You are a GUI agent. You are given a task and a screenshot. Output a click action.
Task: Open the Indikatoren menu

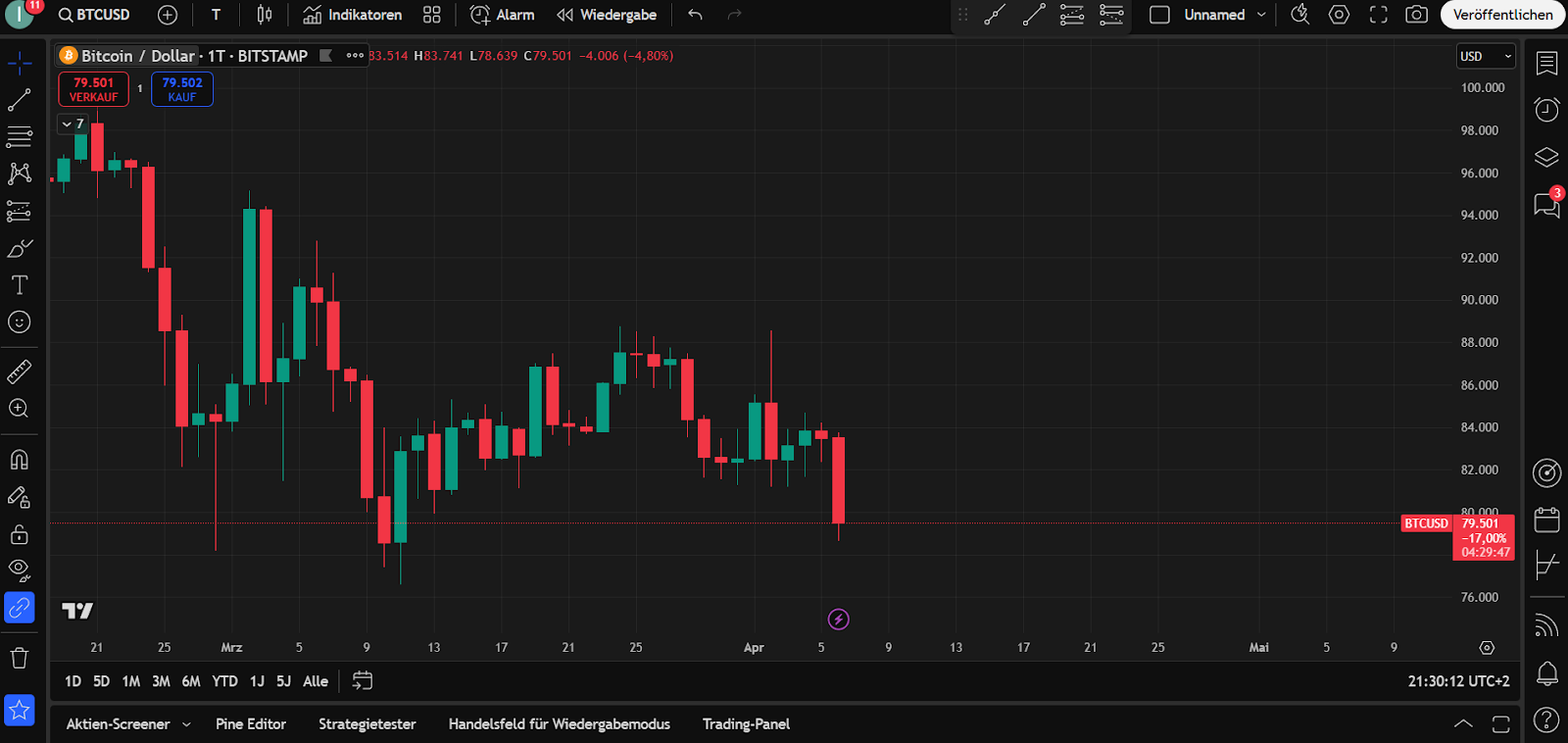click(353, 15)
